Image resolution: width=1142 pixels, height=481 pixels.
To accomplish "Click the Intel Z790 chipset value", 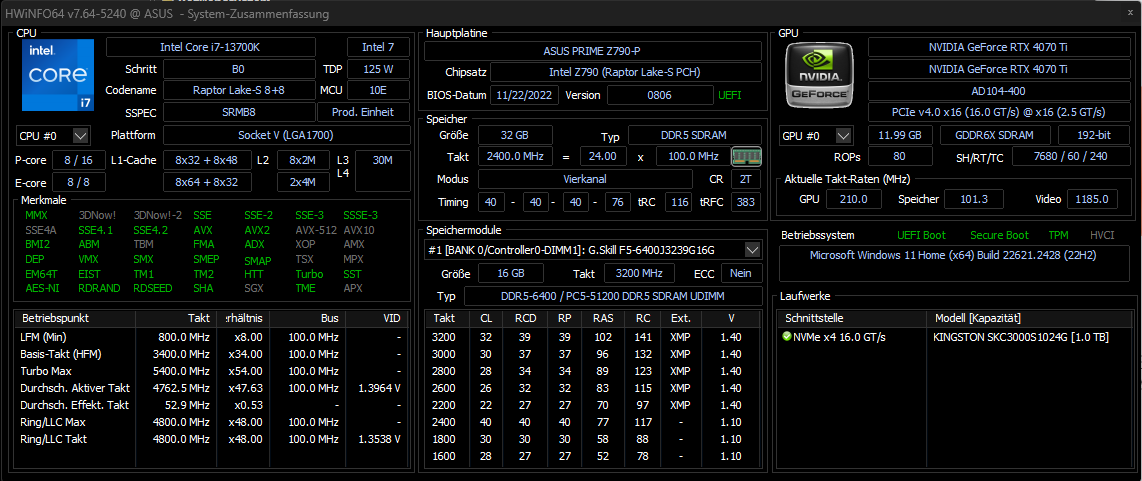I will (x=626, y=73).
